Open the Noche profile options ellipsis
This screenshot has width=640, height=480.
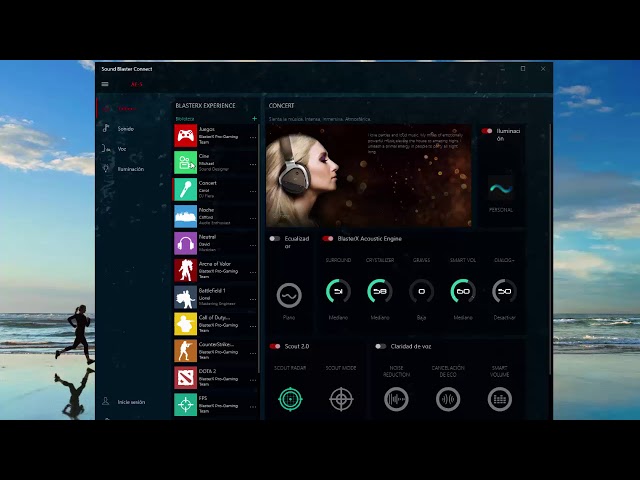[253, 218]
